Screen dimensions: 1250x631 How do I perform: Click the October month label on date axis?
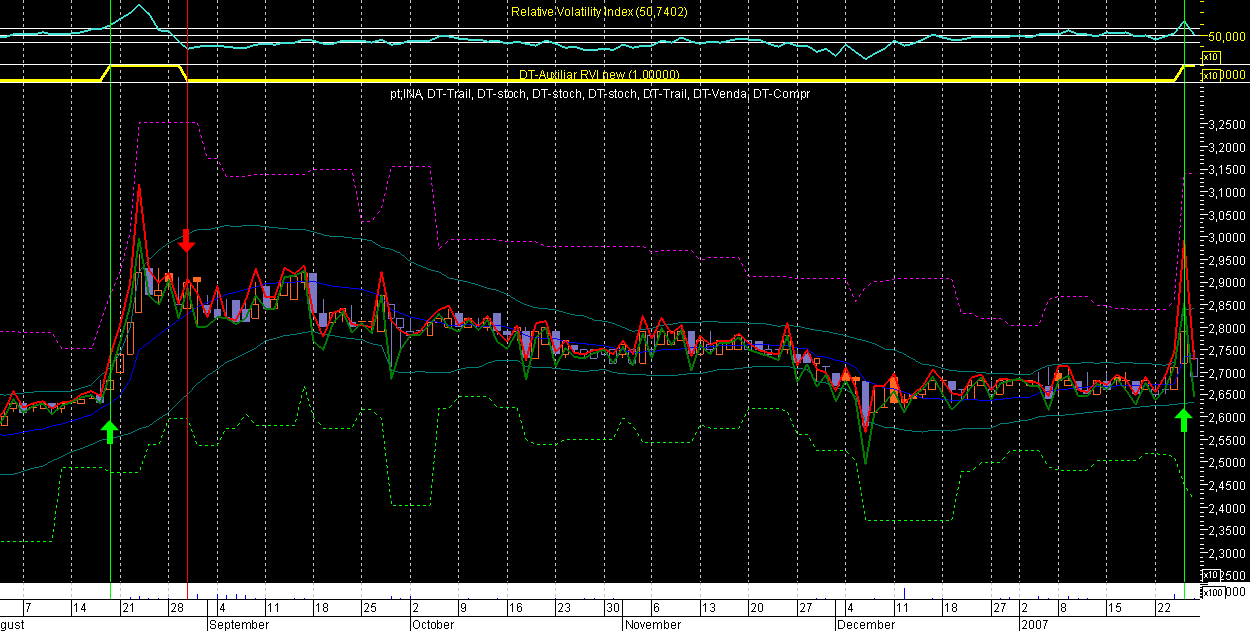click(433, 624)
